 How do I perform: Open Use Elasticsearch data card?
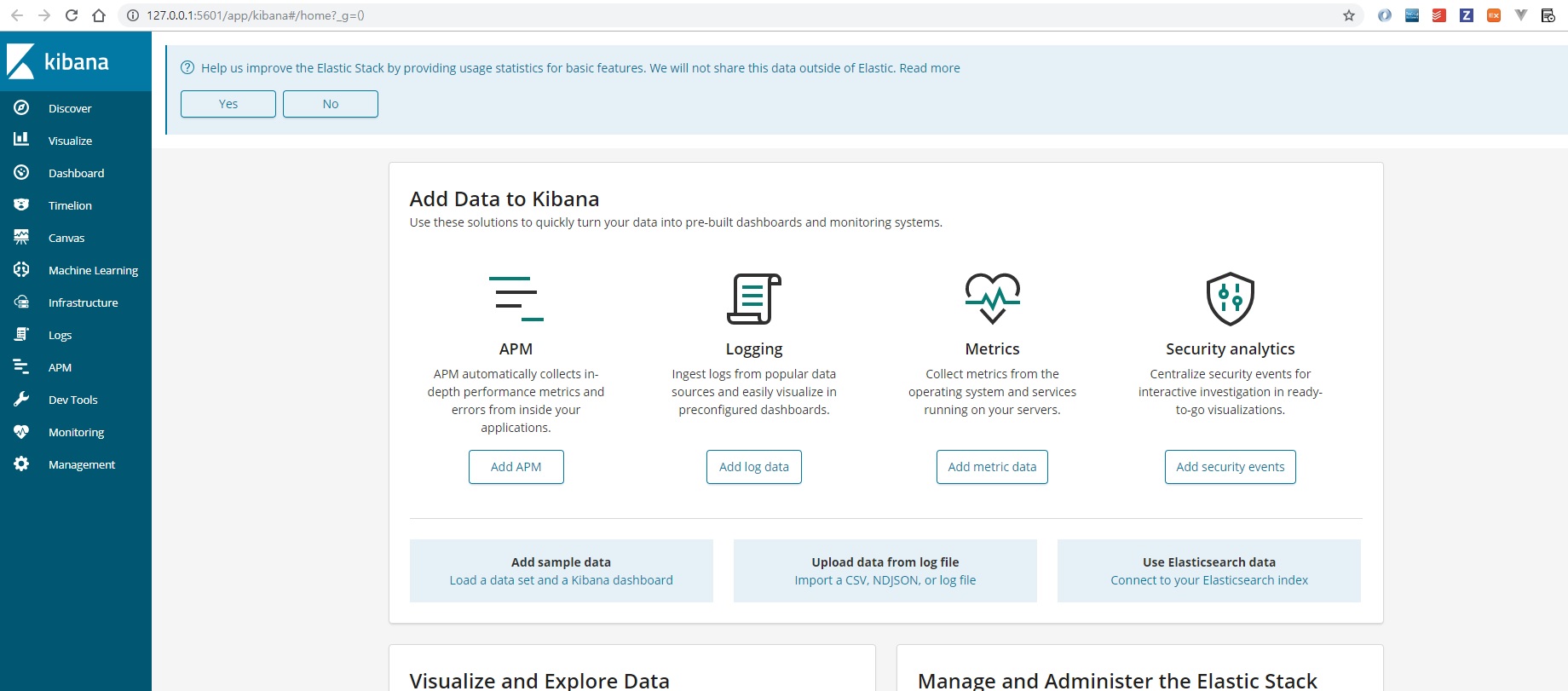pos(1209,571)
